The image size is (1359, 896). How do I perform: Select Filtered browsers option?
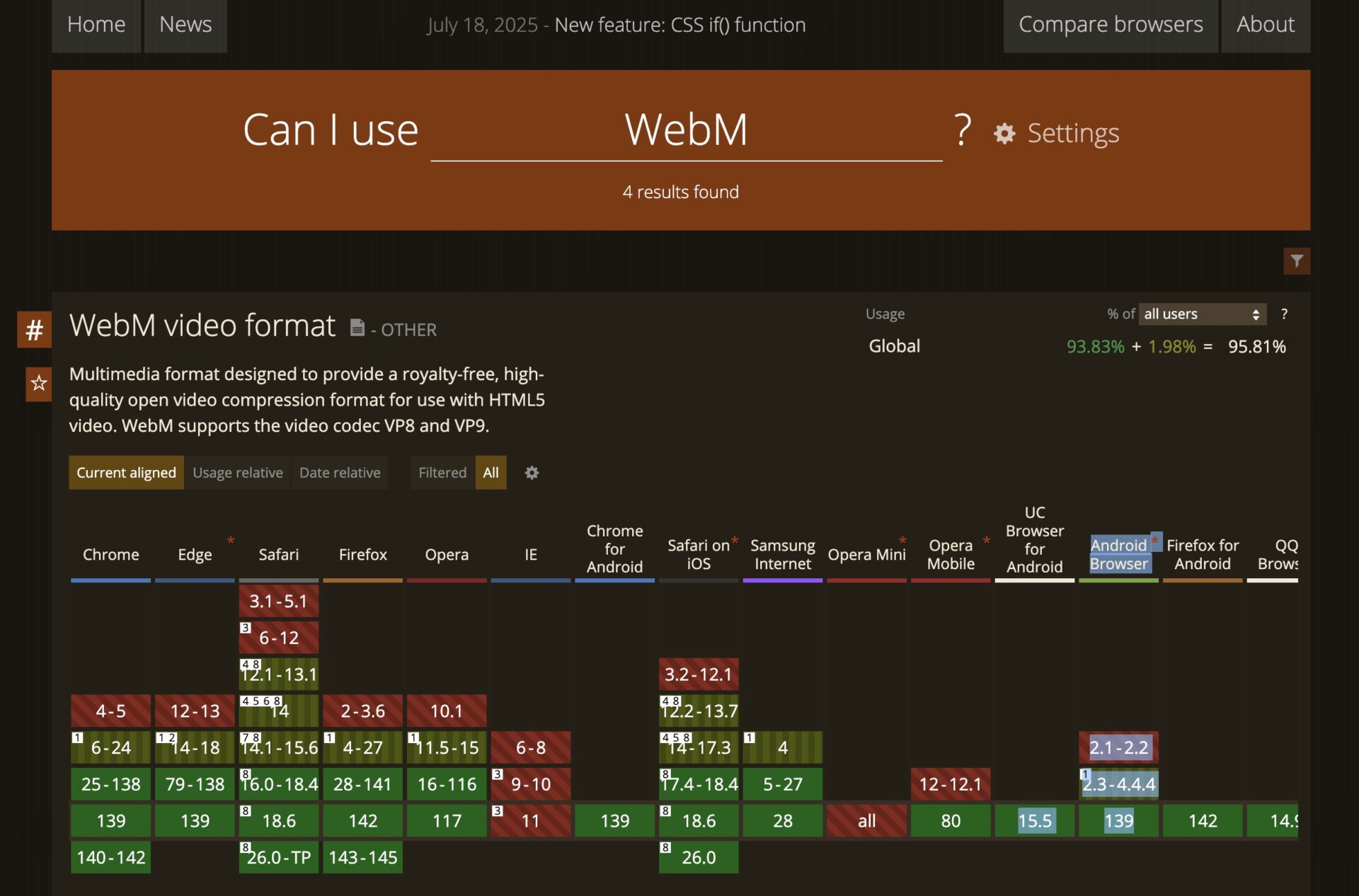point(442,473)
